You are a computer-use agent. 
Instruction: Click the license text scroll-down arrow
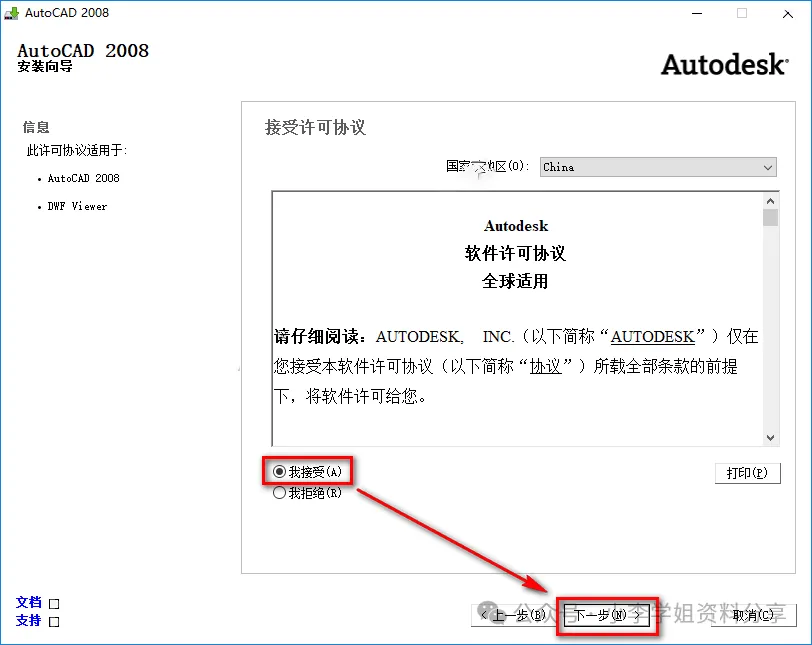pyautogui.click(x=771, y=438)
